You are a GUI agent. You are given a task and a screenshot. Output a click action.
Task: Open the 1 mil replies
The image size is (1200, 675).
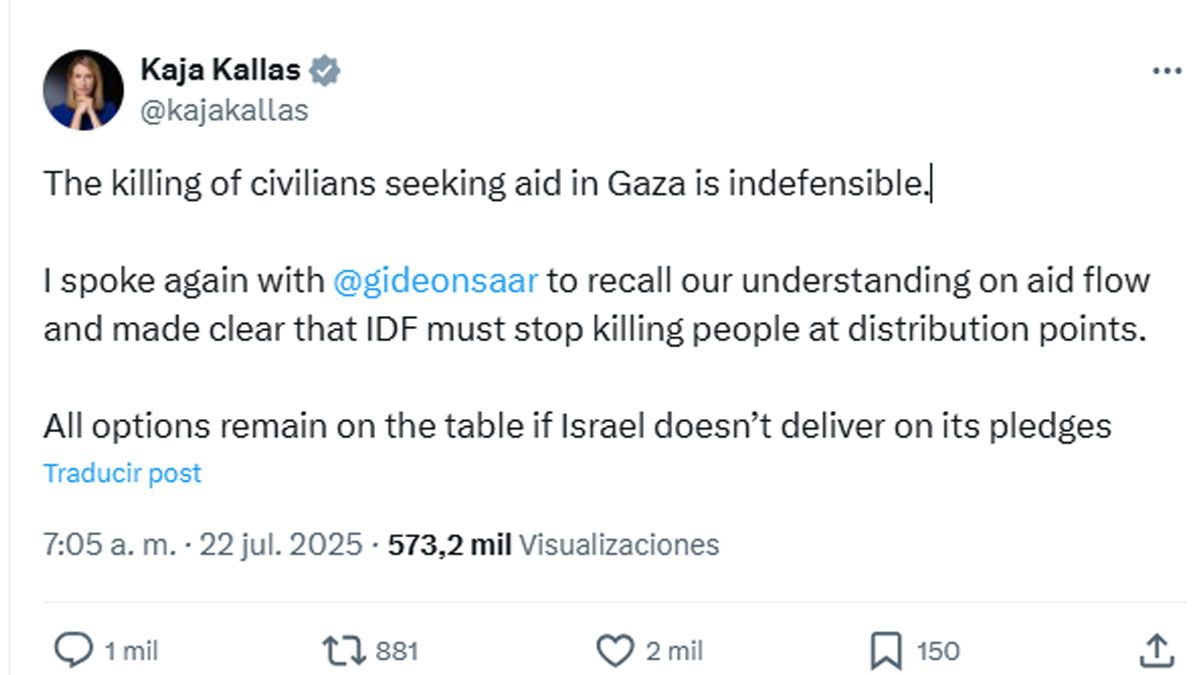130,650
